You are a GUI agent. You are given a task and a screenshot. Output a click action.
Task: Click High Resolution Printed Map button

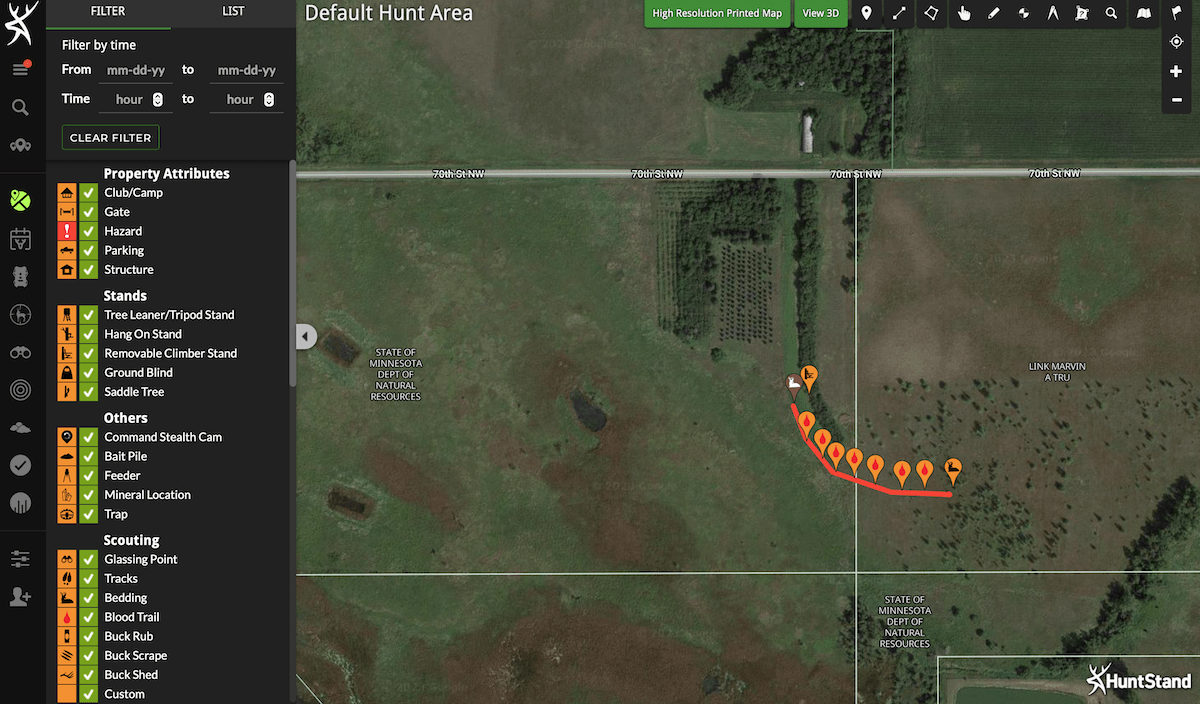click(x=717, y=14)
